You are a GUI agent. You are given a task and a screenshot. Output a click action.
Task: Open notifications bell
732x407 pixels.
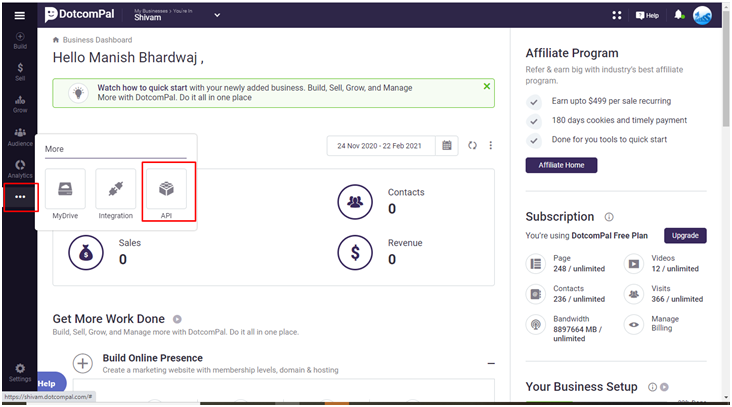679,15
